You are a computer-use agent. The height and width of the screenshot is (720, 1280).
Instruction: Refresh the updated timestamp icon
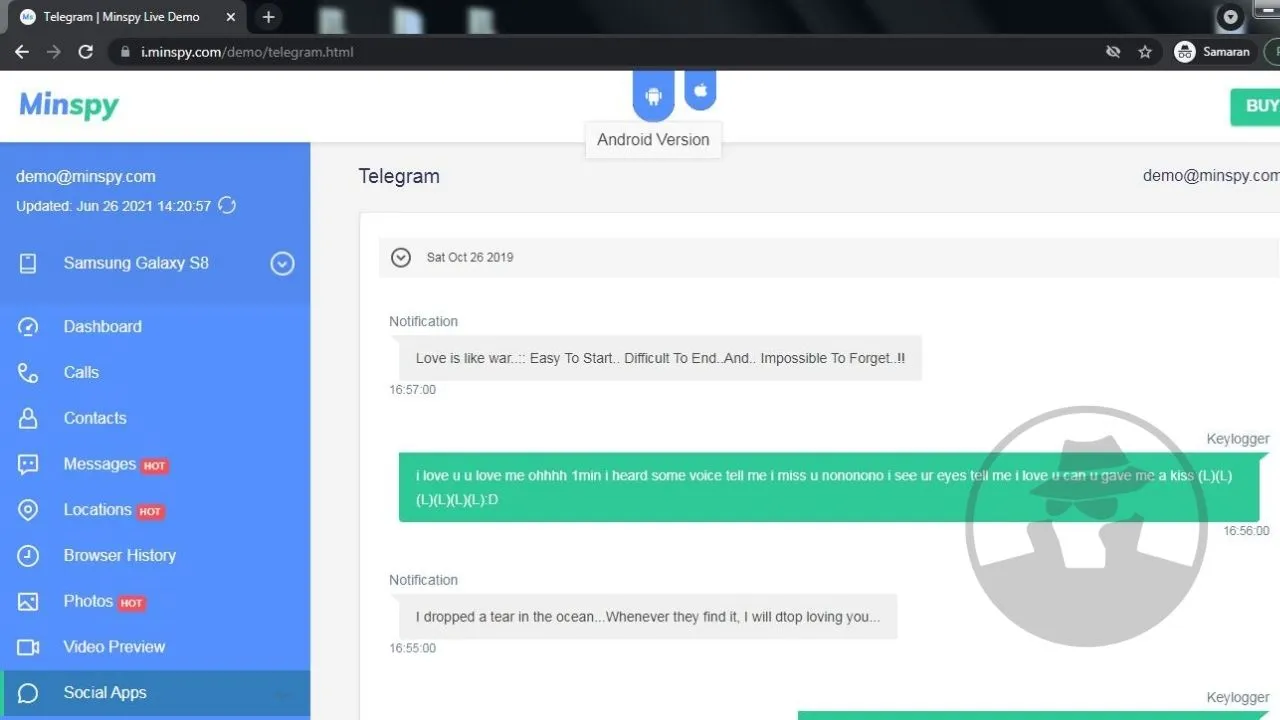[x=227, y=206]
